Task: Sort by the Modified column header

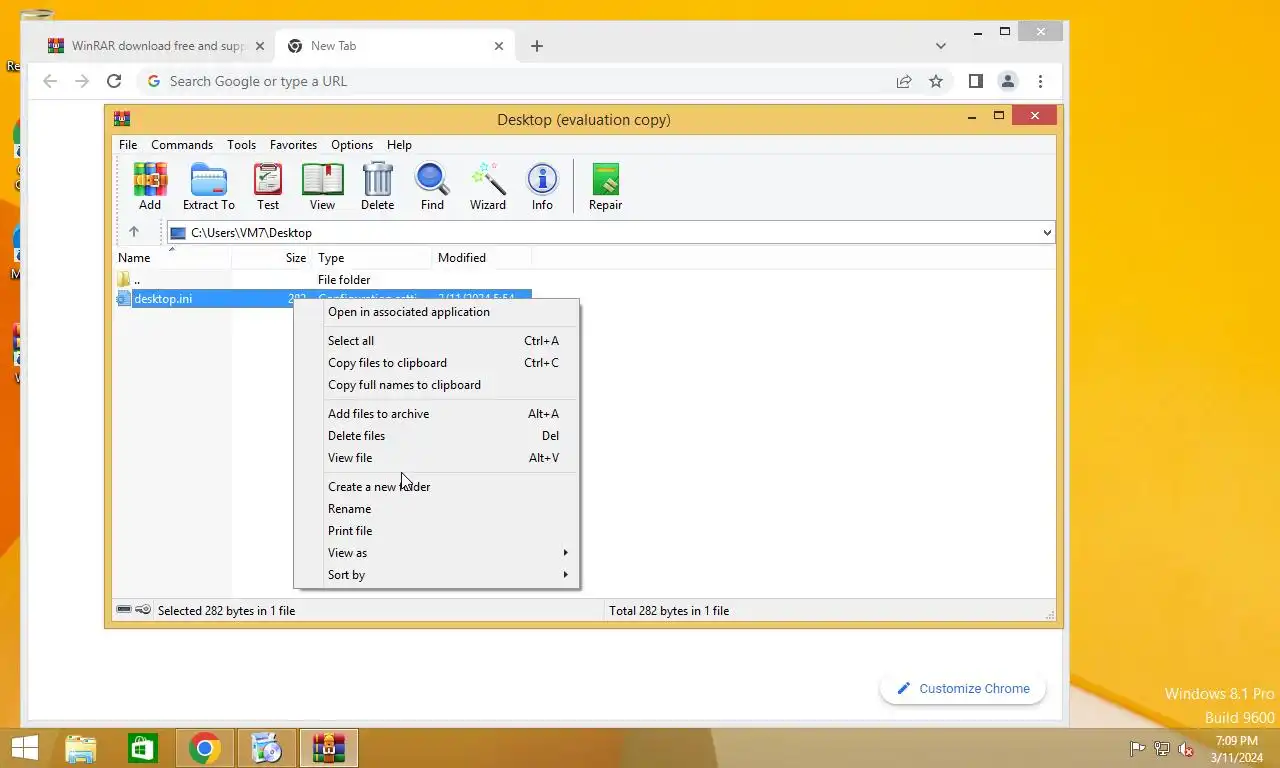Action: tap(482, 258)
